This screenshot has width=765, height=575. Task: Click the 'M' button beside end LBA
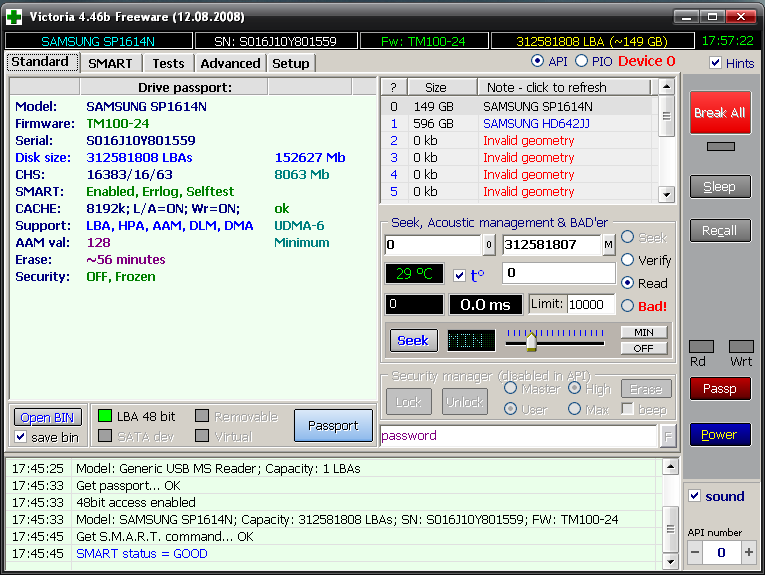point(608,245)
